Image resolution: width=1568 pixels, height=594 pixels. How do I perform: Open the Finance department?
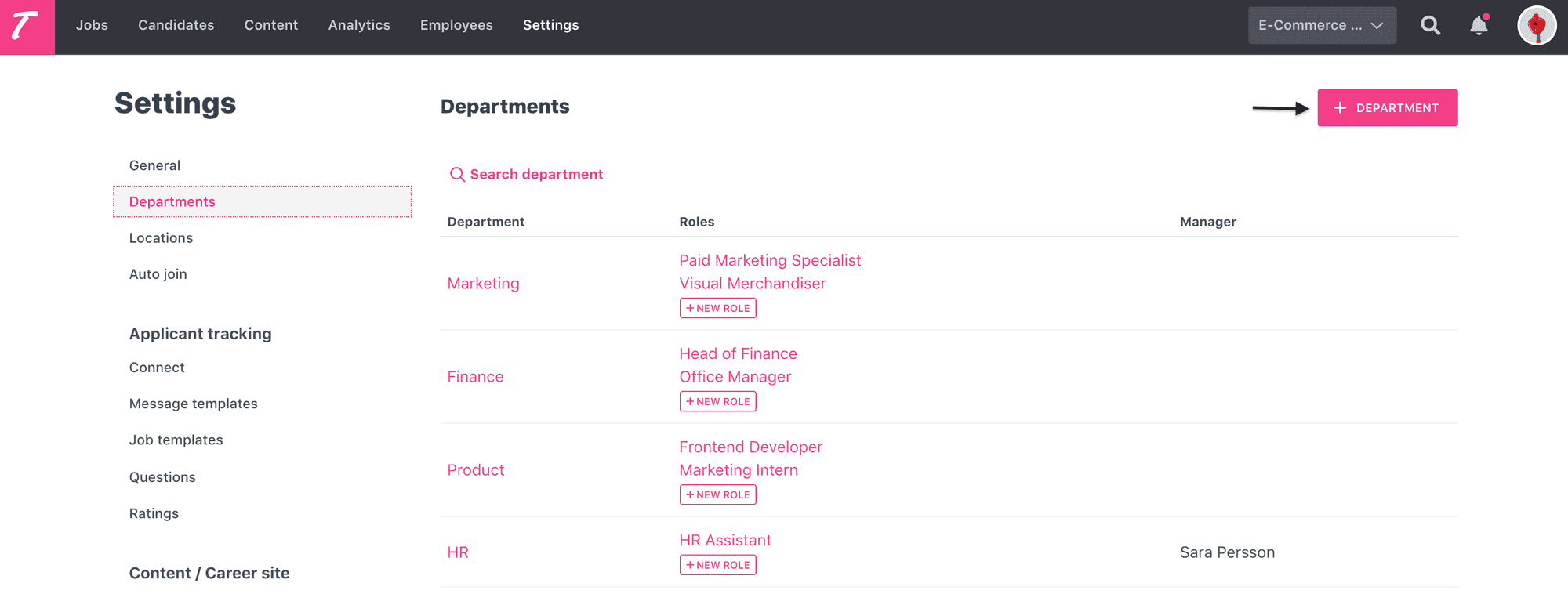point(475,377)
